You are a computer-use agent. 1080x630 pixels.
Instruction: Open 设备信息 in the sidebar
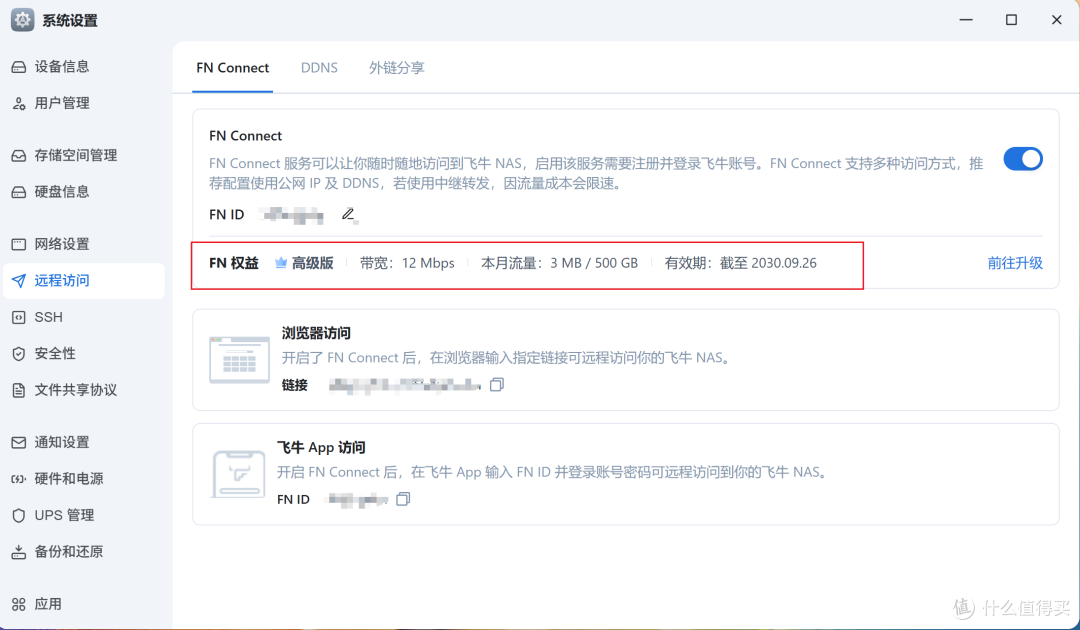pyautogui.click(x=83, y=67)
